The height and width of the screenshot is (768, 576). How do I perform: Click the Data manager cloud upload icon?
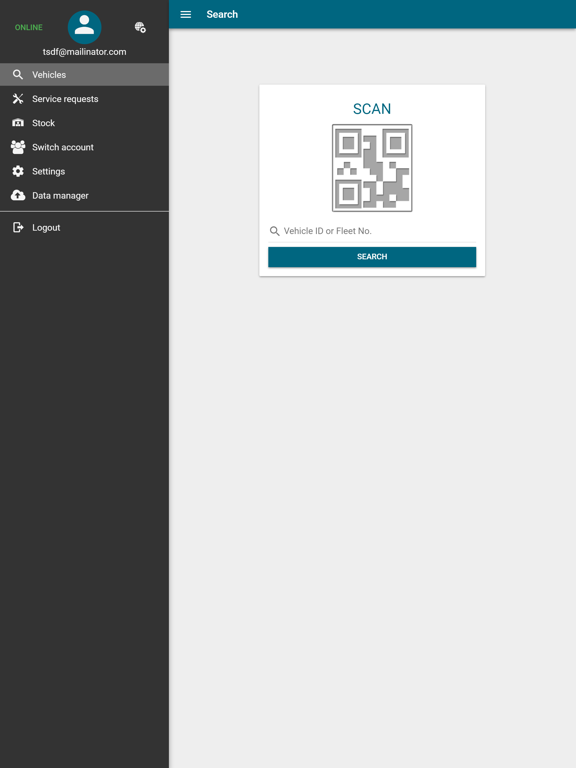tap(18, 195)
